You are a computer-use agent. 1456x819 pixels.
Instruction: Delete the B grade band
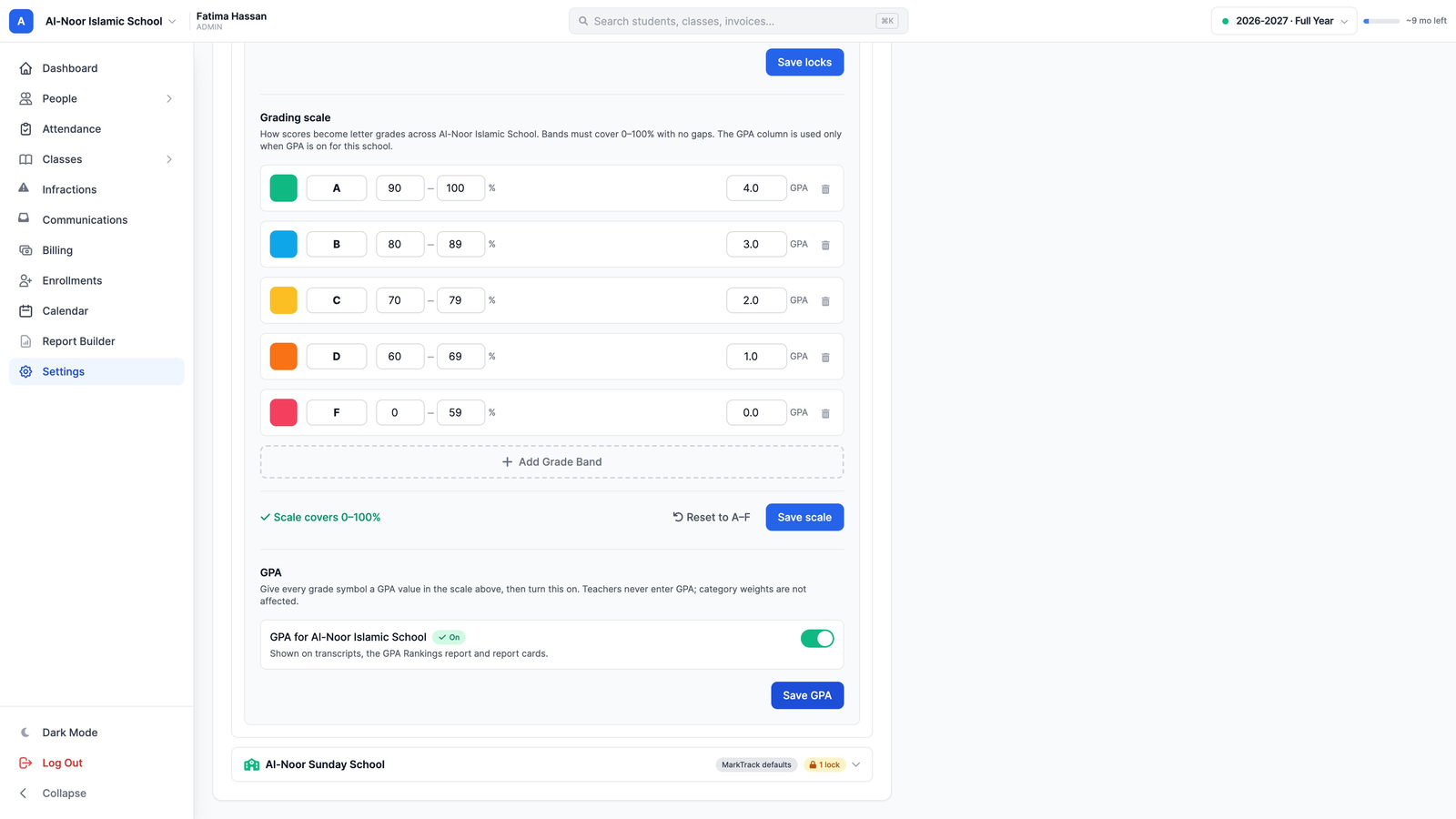[x=825, y=246]
